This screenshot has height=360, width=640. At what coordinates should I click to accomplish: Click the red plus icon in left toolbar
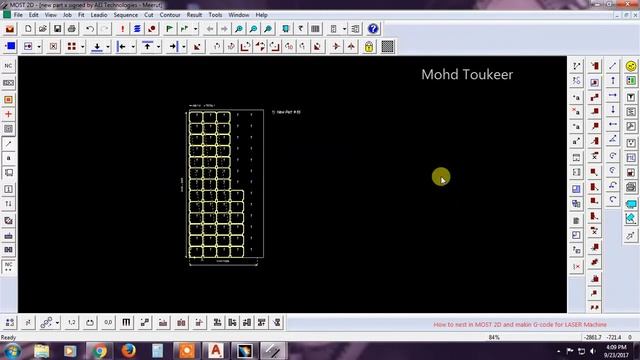point(9,114)
